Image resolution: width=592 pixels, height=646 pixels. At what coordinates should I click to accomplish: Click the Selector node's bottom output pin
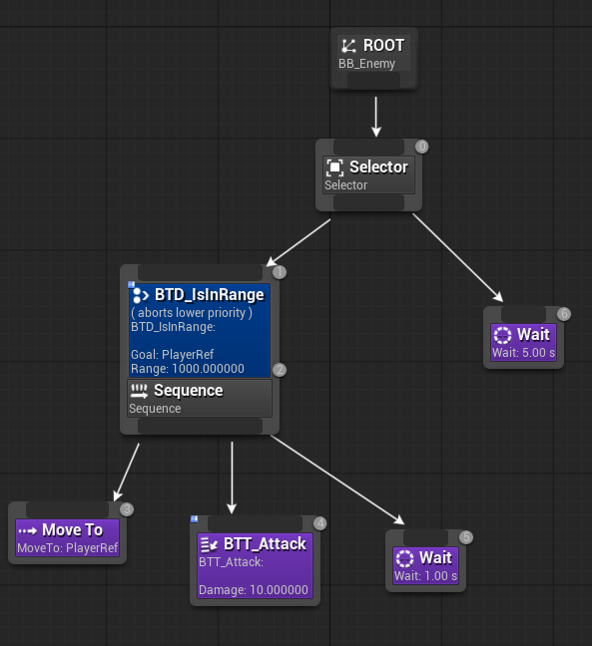pyautogui.click(x=369, y=203)
